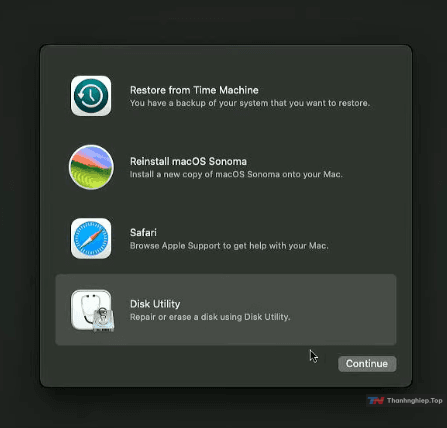This screenshot has width=447, height=428.
Task: Select the 'Safari' option title
Action: 143,232
